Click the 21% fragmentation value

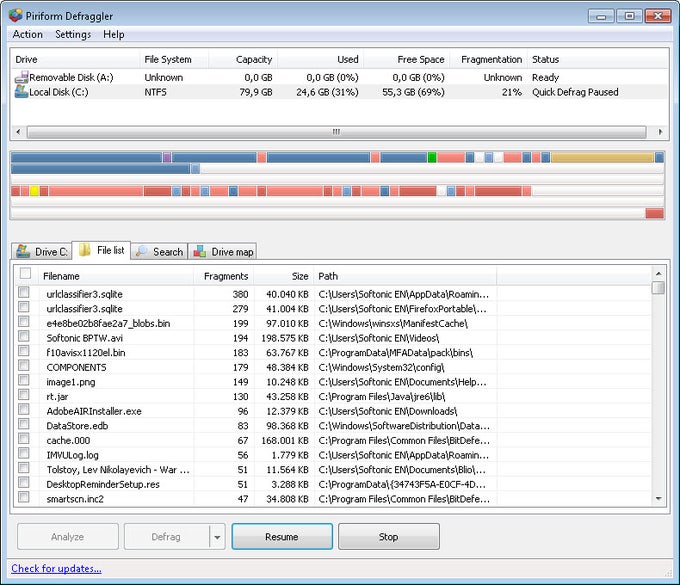512,92
